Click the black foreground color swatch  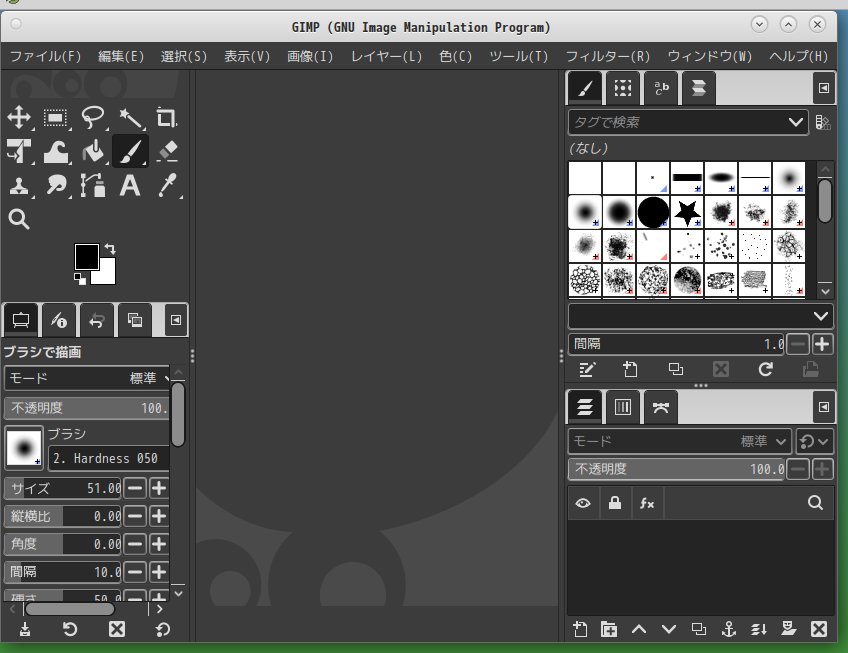pos(87,256)
